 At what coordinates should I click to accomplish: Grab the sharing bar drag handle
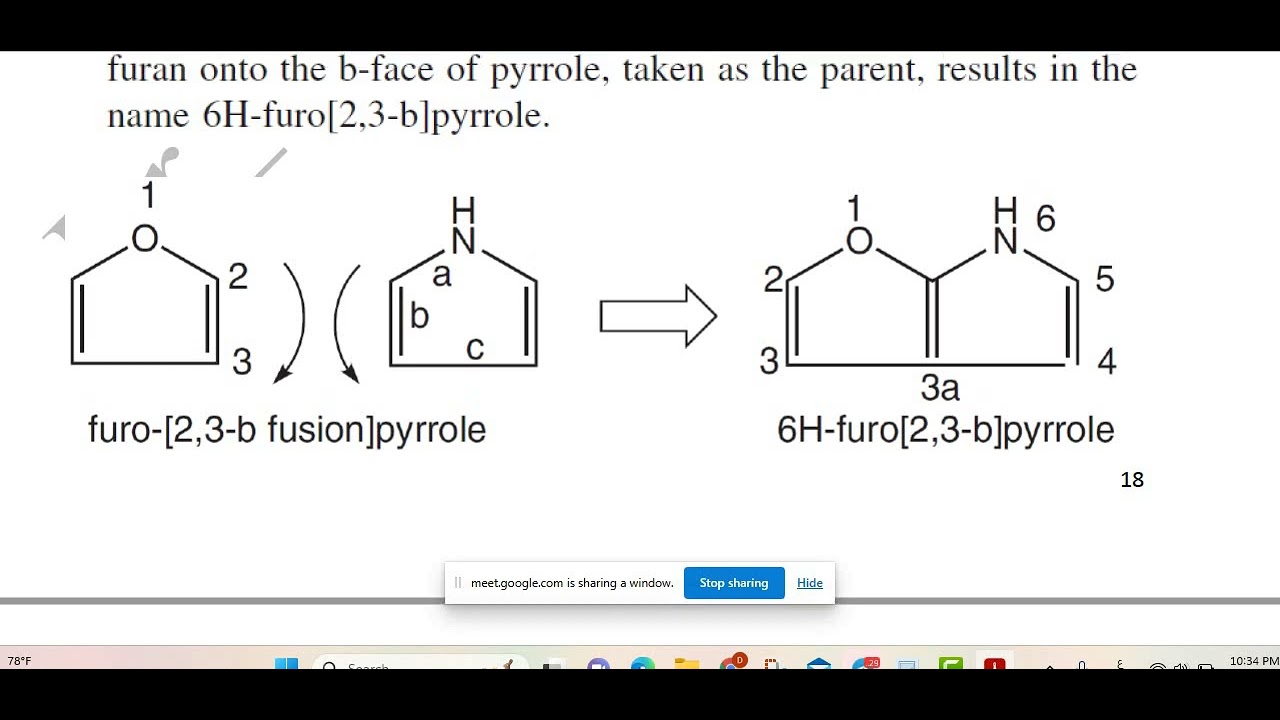tap(458, 583)
